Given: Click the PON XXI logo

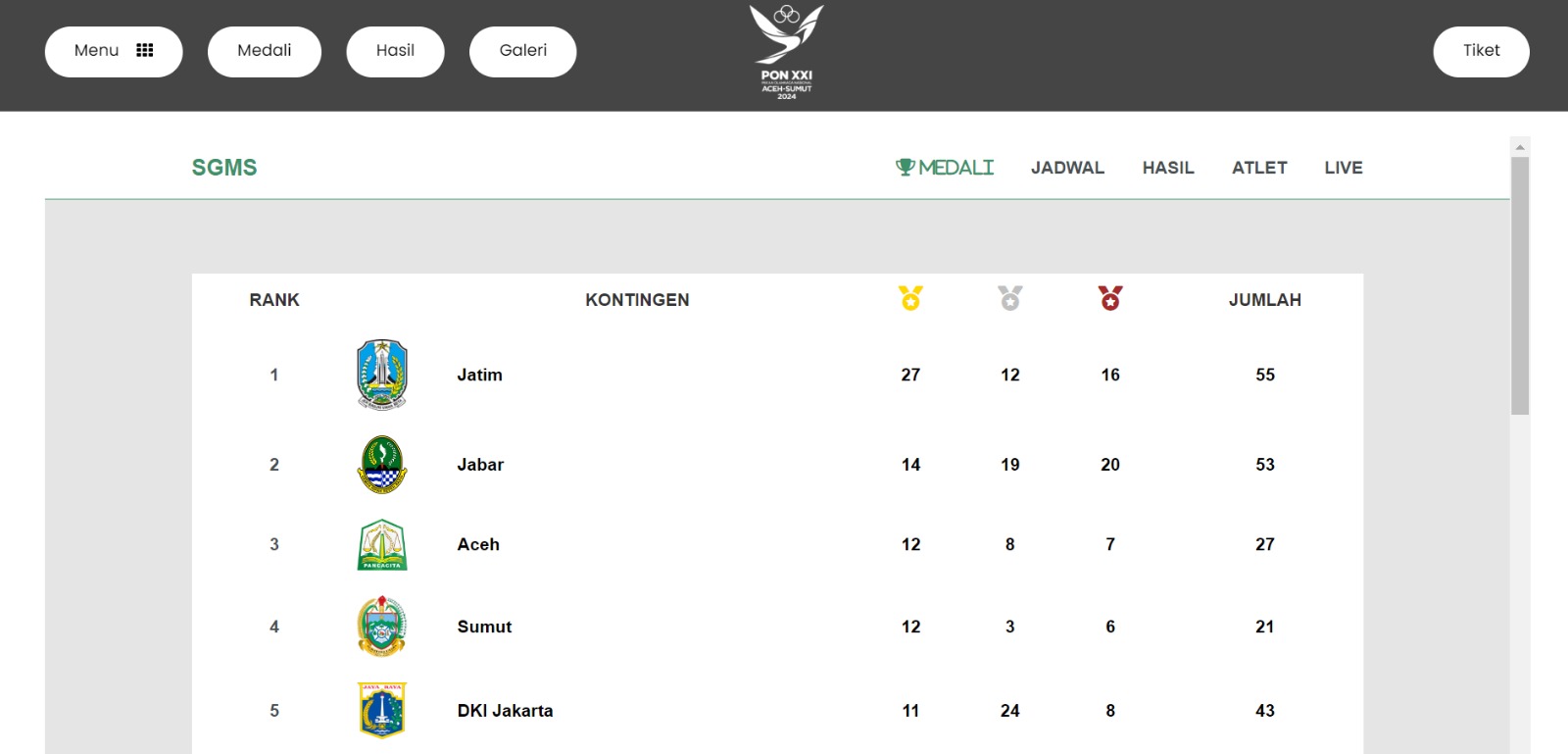Looking at the screenshot, I should click(786, 52).
